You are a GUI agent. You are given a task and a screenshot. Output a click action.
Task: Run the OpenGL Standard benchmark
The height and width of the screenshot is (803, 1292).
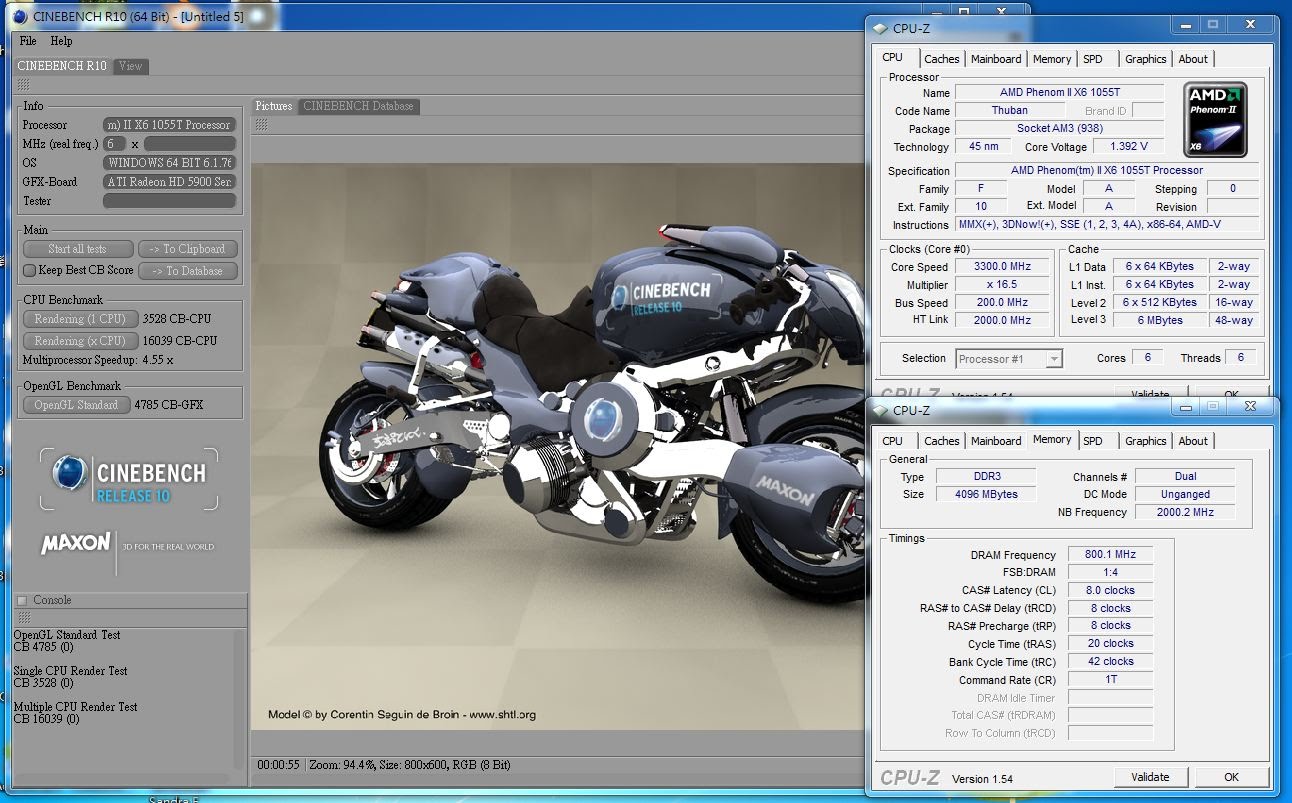point(76,405)
